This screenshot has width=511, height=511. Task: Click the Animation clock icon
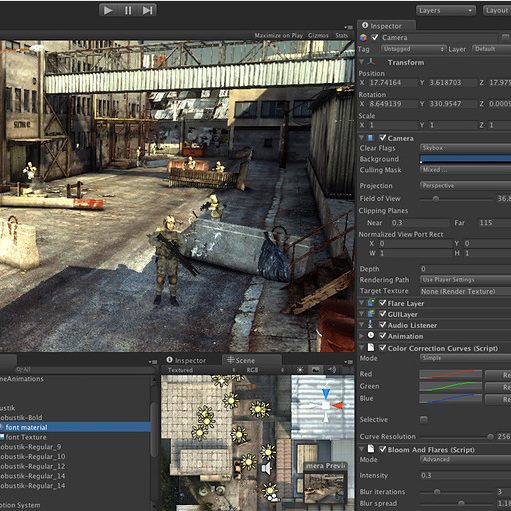(371, 335)
